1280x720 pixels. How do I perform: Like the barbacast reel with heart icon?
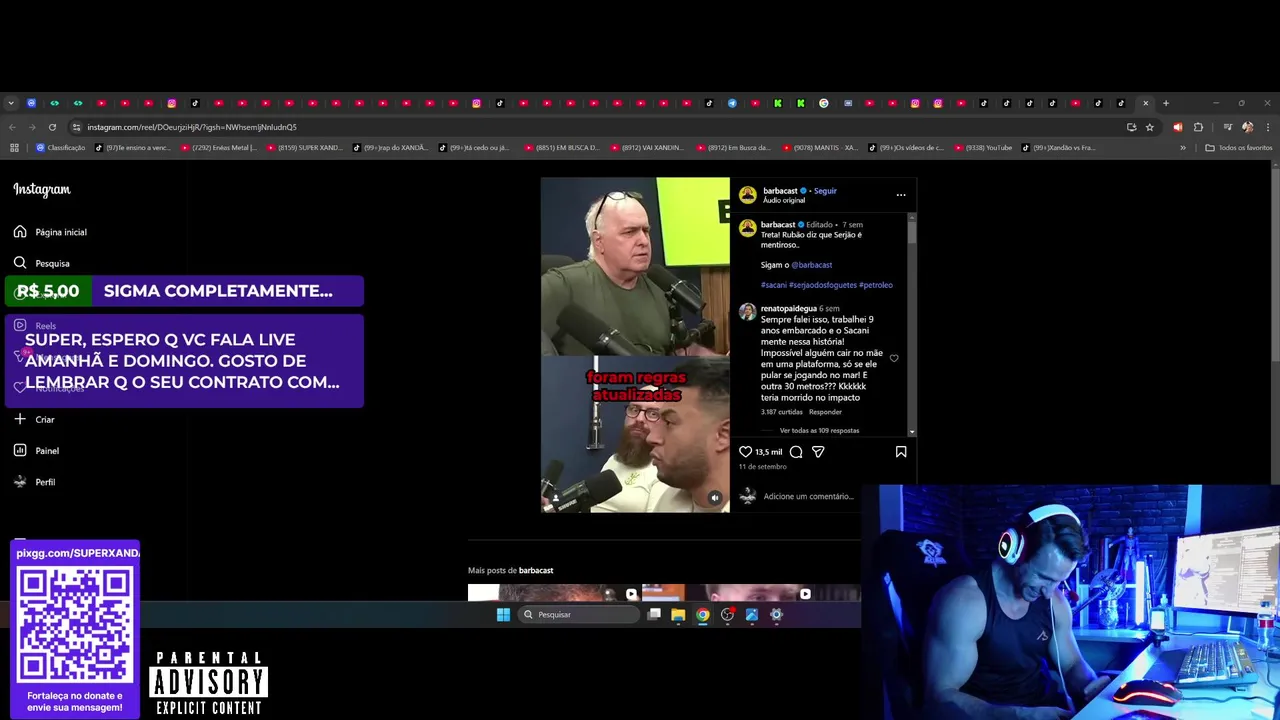745,452
